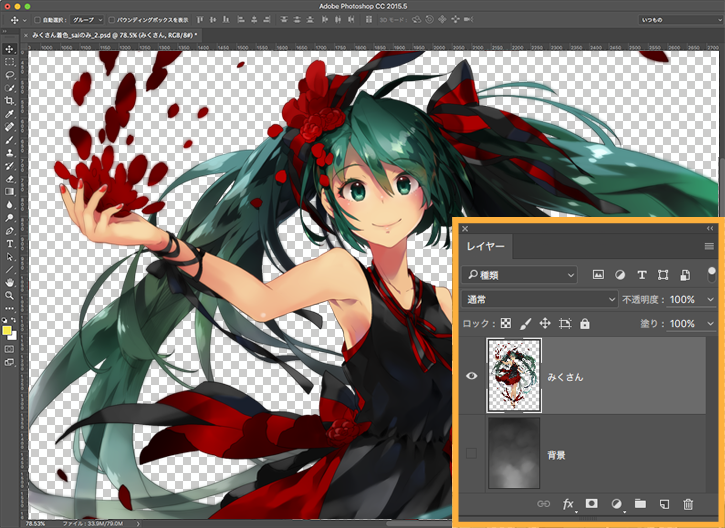Image resolution: width=725 pixels, height=528 pixels.
Task: Open the 種類 layer filter dropdown
Action: tap(519, 275)
